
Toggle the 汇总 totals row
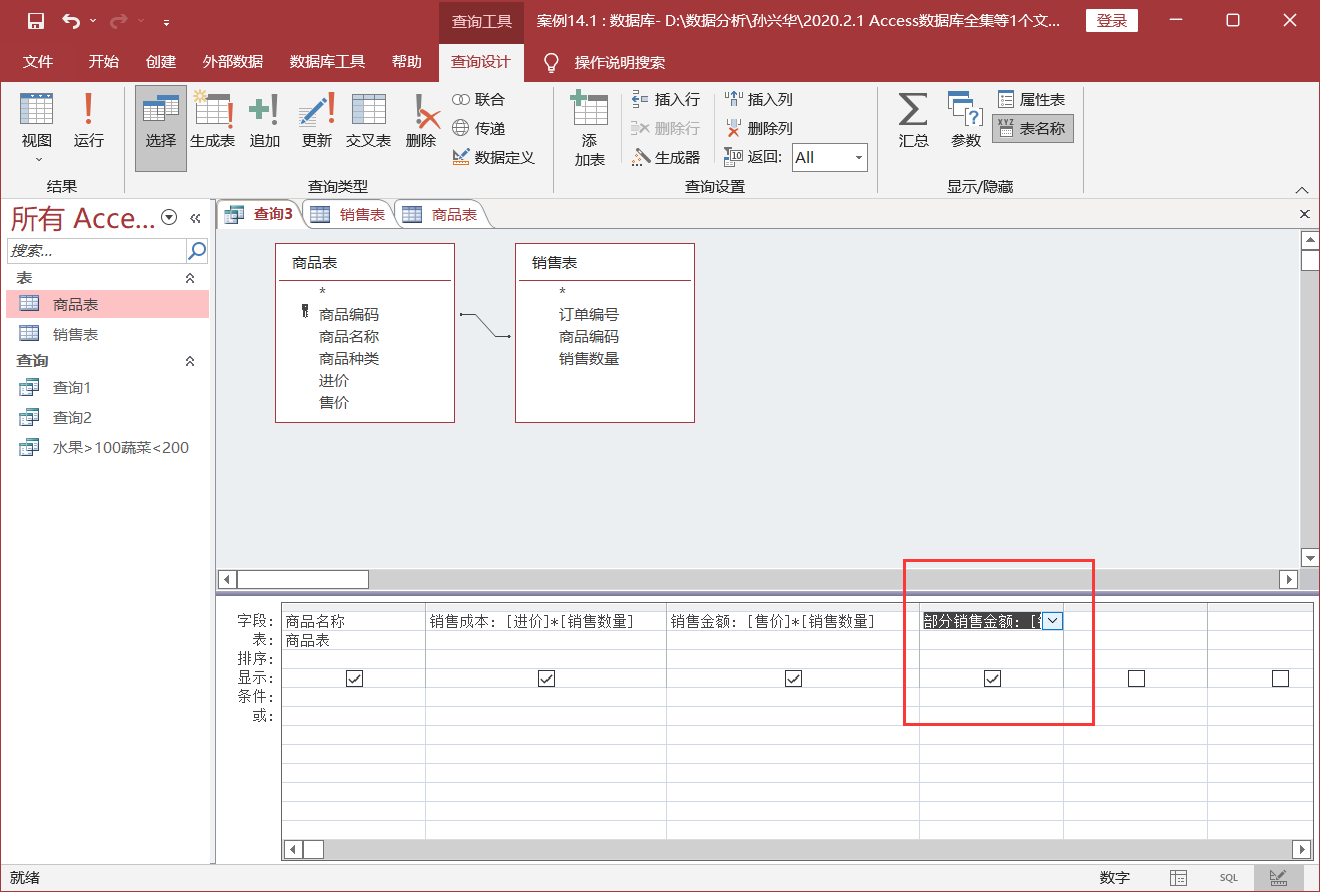pyautogui.click(x=913, y=122)
